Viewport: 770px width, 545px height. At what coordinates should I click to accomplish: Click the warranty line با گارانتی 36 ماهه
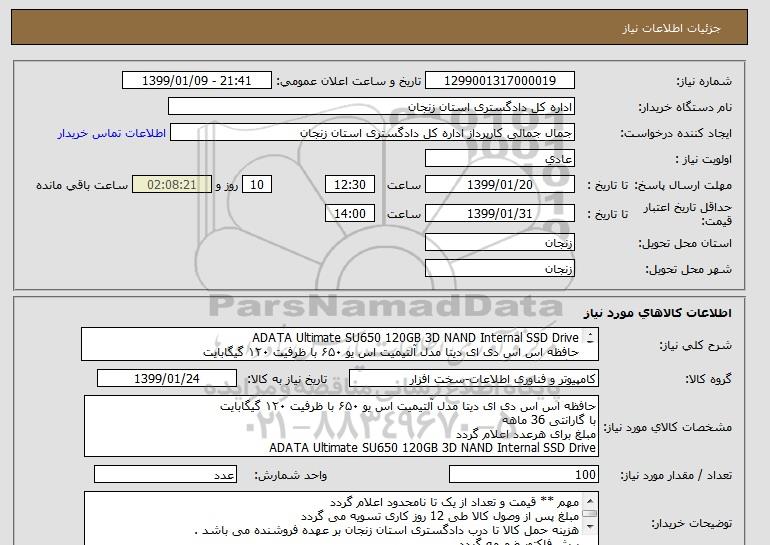550,420
